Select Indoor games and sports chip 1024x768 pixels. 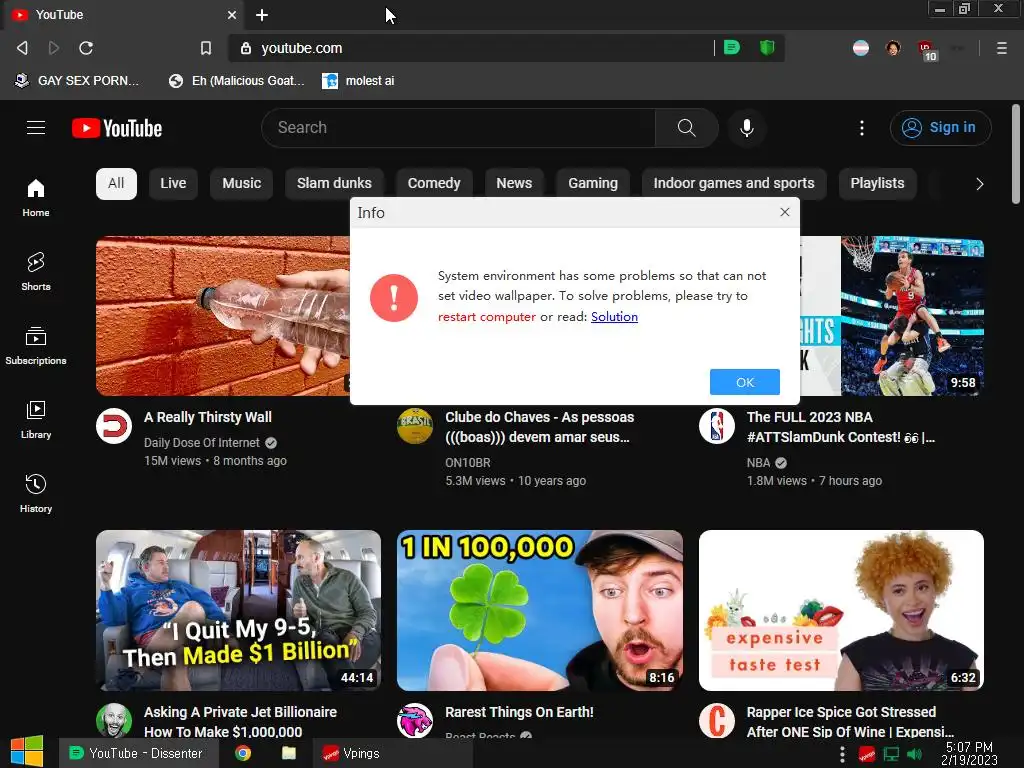734,184
